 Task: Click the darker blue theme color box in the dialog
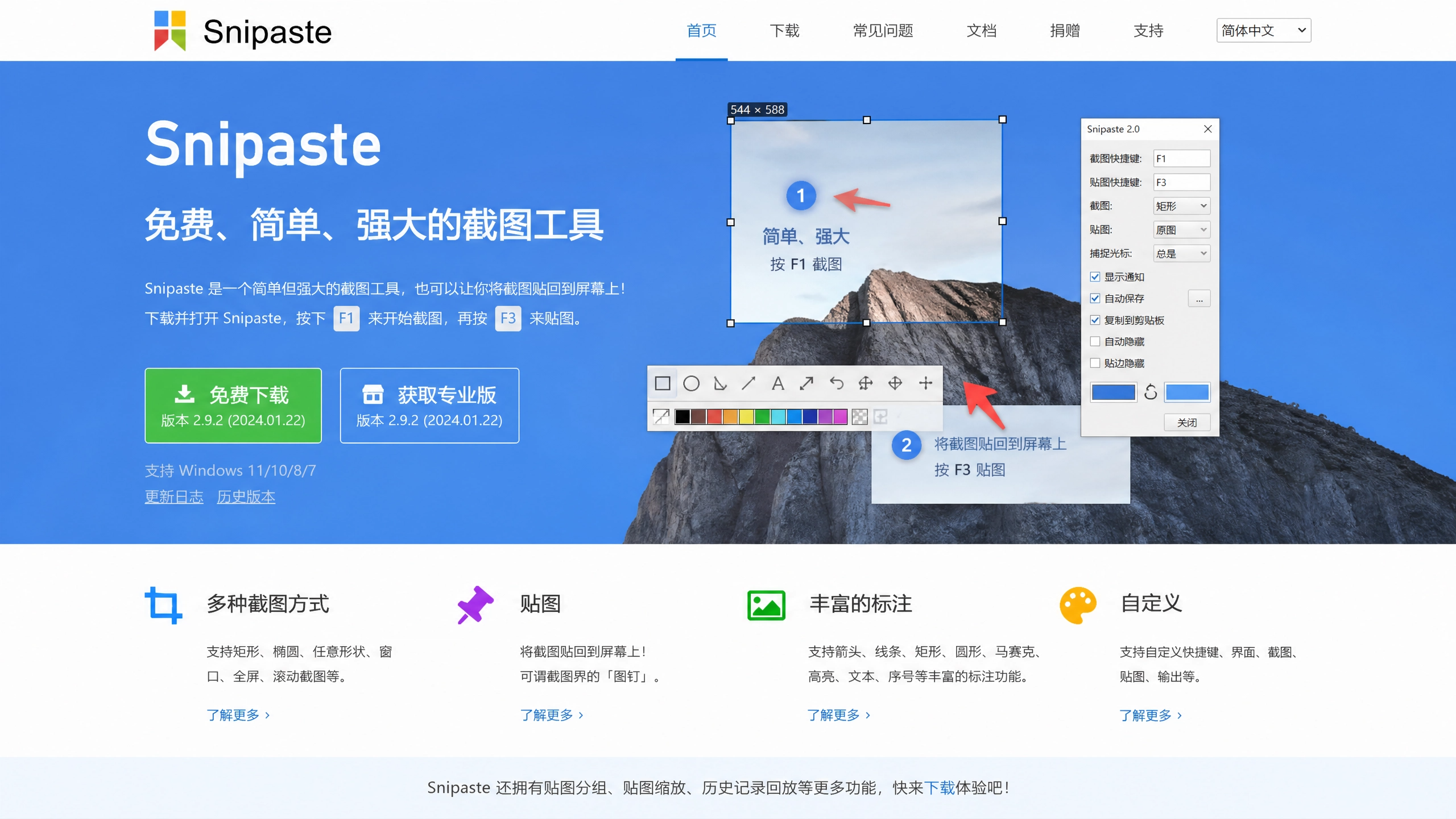pos(1113,392)
